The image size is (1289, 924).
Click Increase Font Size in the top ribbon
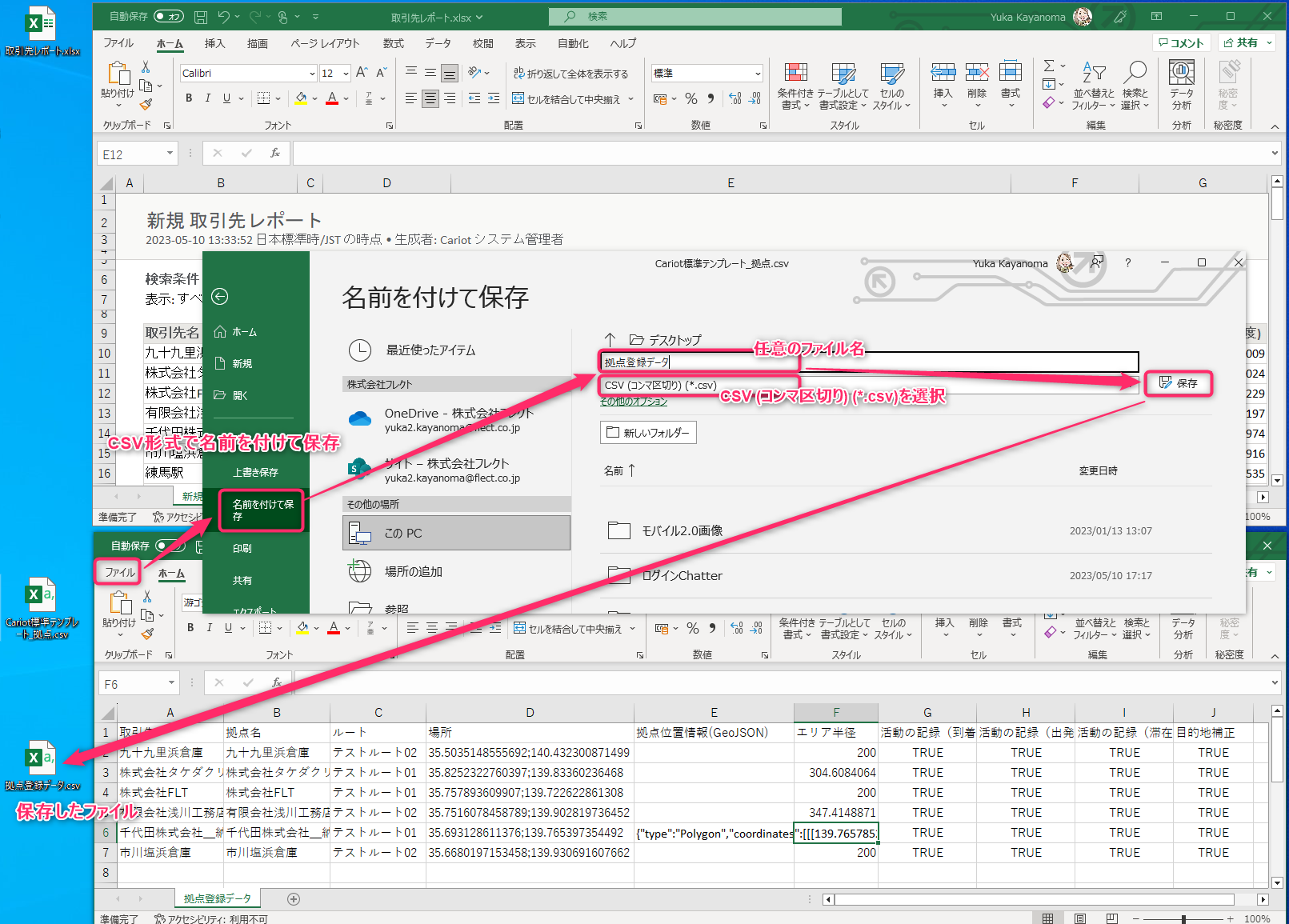tap(362, 73)
